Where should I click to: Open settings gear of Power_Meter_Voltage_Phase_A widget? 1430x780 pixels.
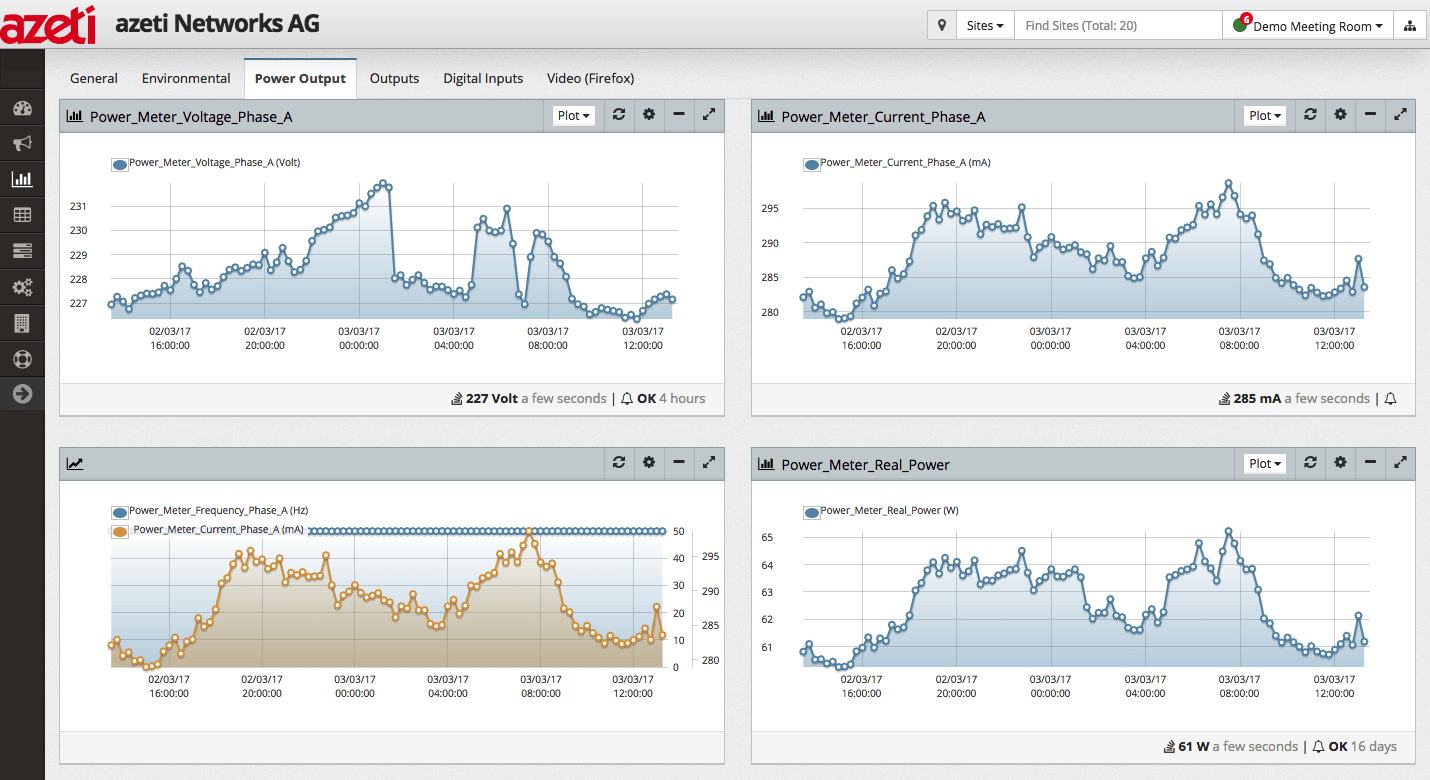point(649,115)
